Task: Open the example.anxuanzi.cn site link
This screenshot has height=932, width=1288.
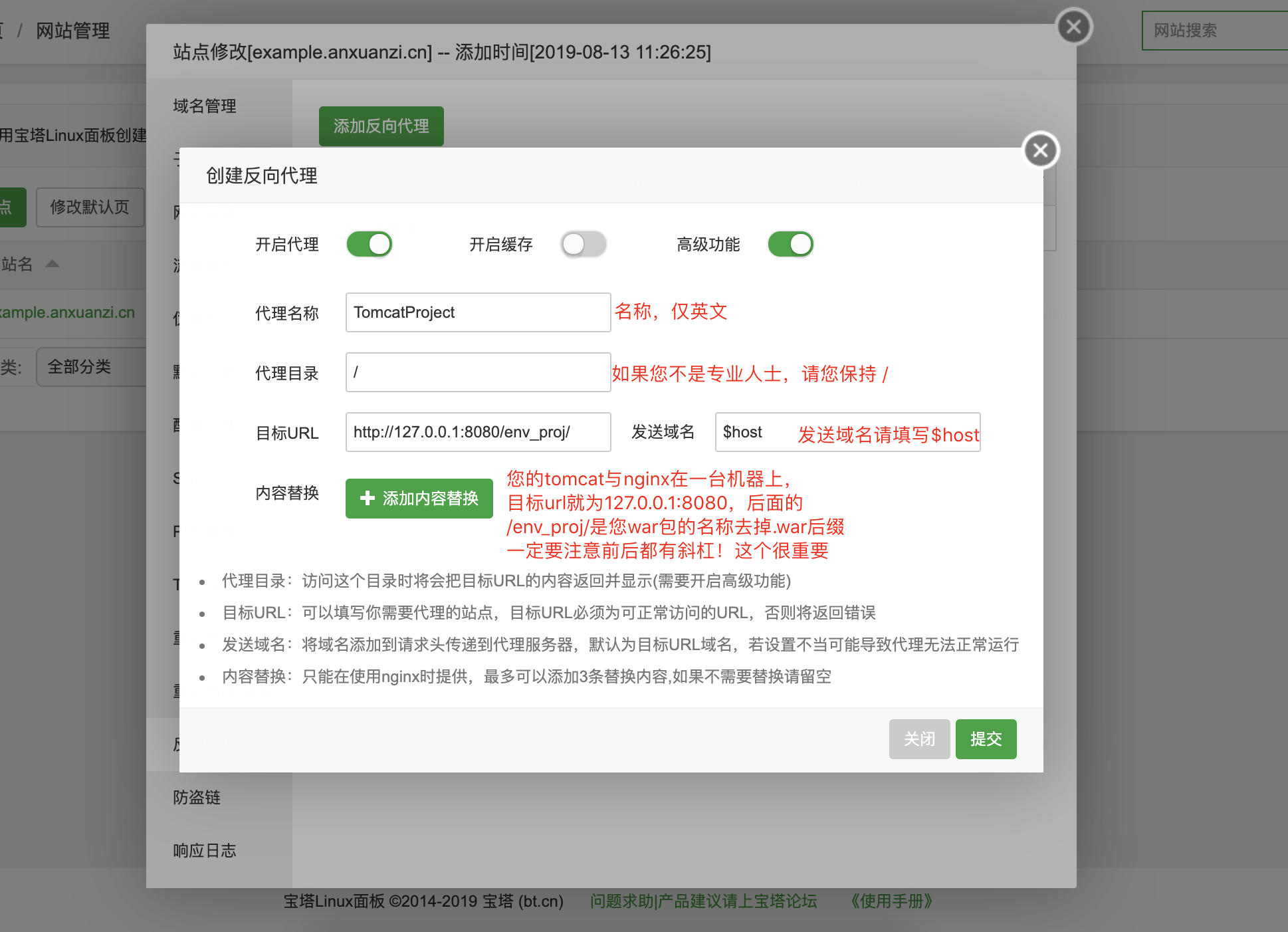Action: [67, 312]
